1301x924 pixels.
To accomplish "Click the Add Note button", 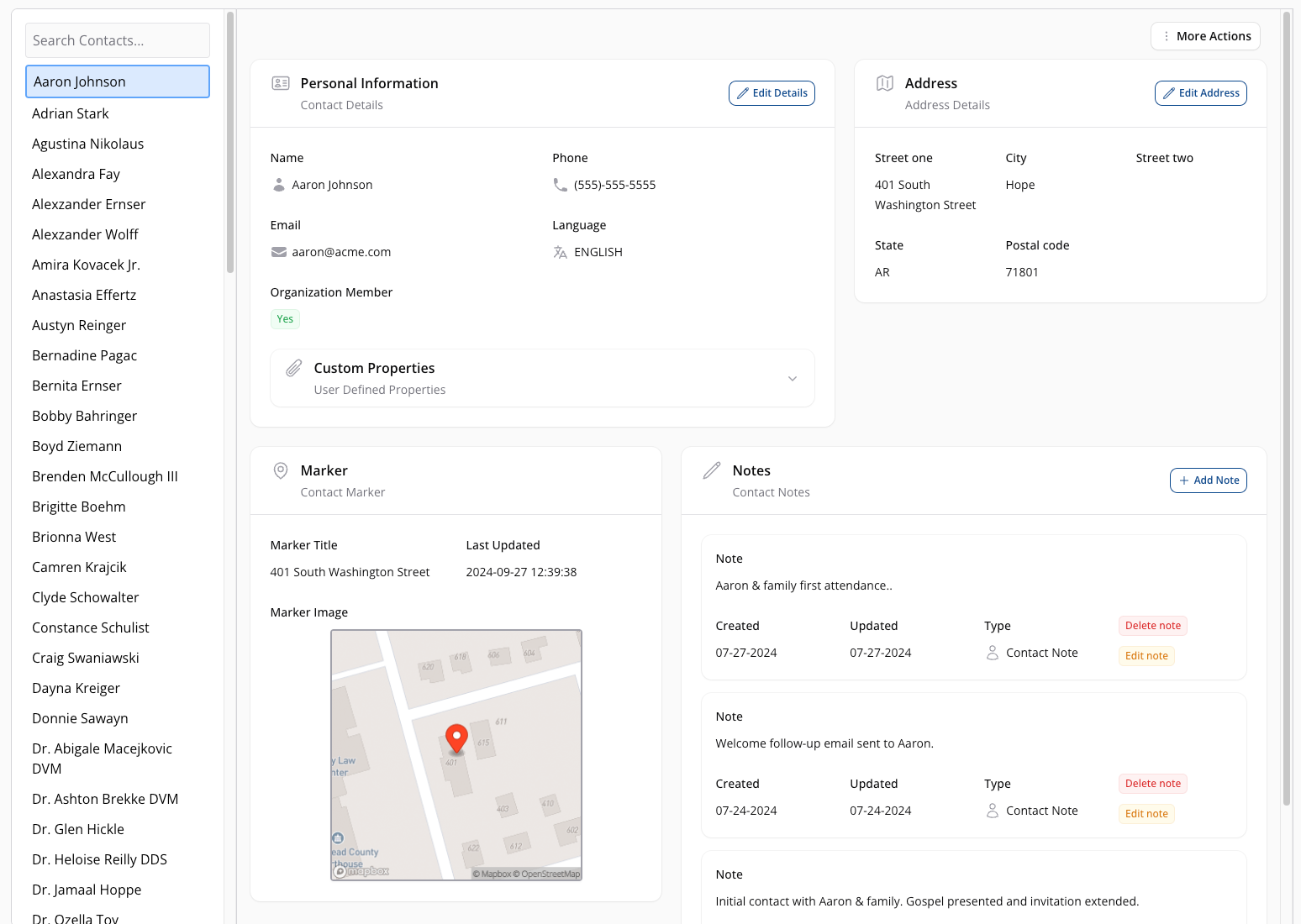I will (1208, 480).
